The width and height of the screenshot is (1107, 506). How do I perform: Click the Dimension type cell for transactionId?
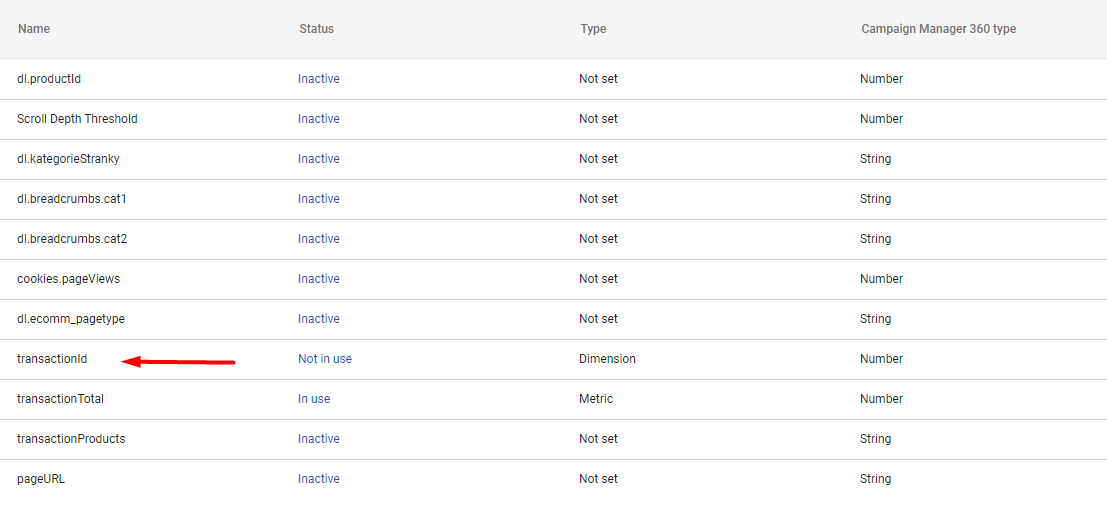pos(607,359)
